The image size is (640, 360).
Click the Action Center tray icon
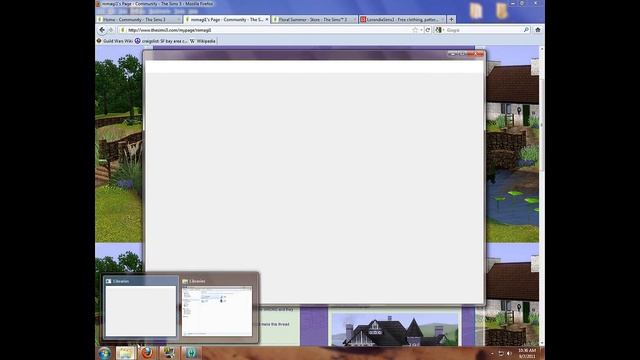tap(500, 353)
